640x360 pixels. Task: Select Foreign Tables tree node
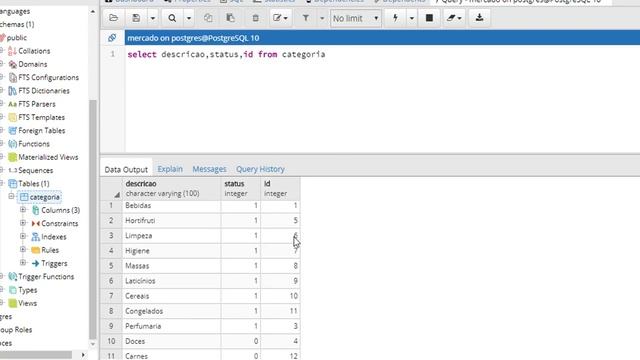pos(42,131)
